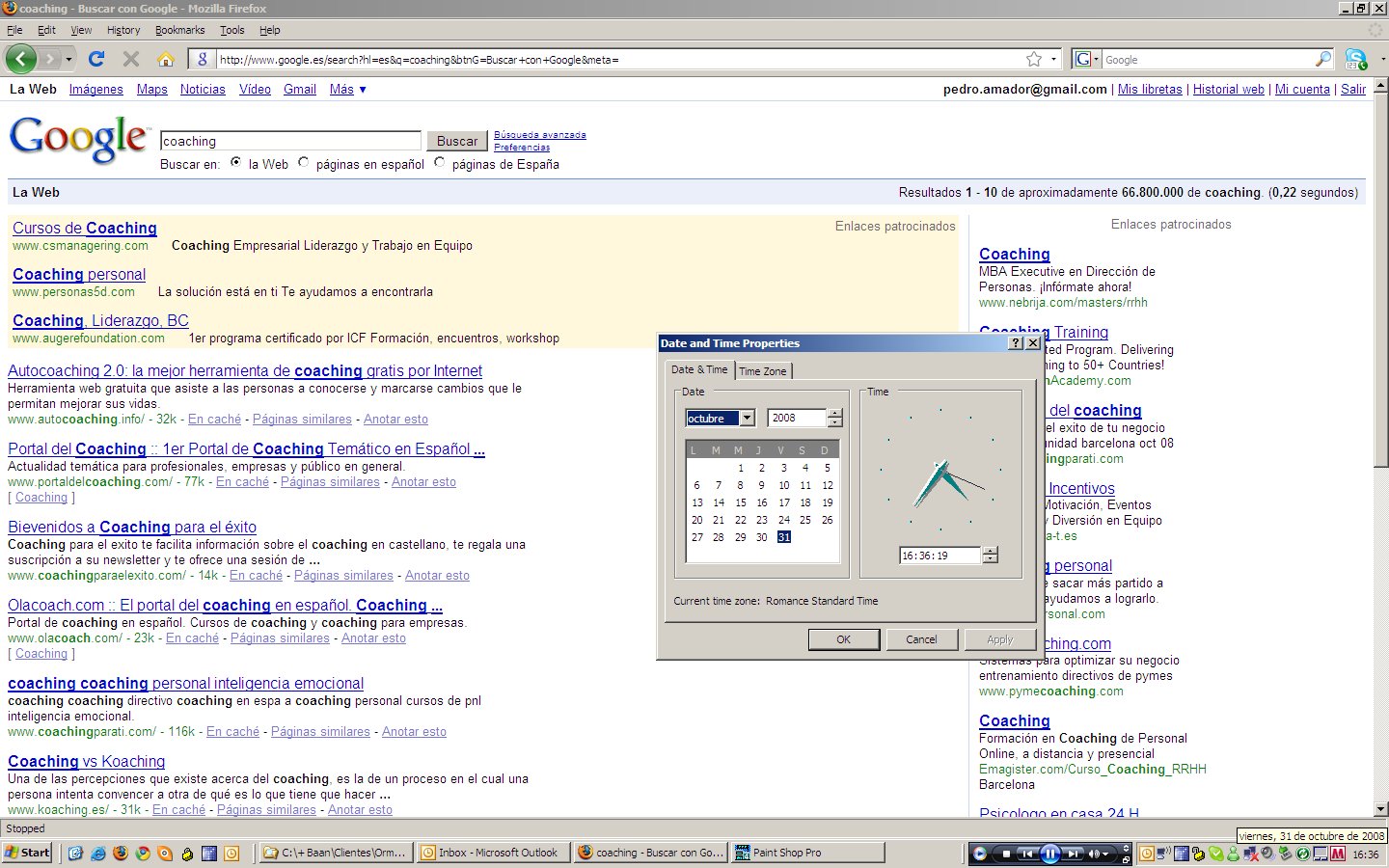Screen dimensions: 1389x868
Task: Open Firefox Bookmarks menu
Action: click(x=179, y=30)
